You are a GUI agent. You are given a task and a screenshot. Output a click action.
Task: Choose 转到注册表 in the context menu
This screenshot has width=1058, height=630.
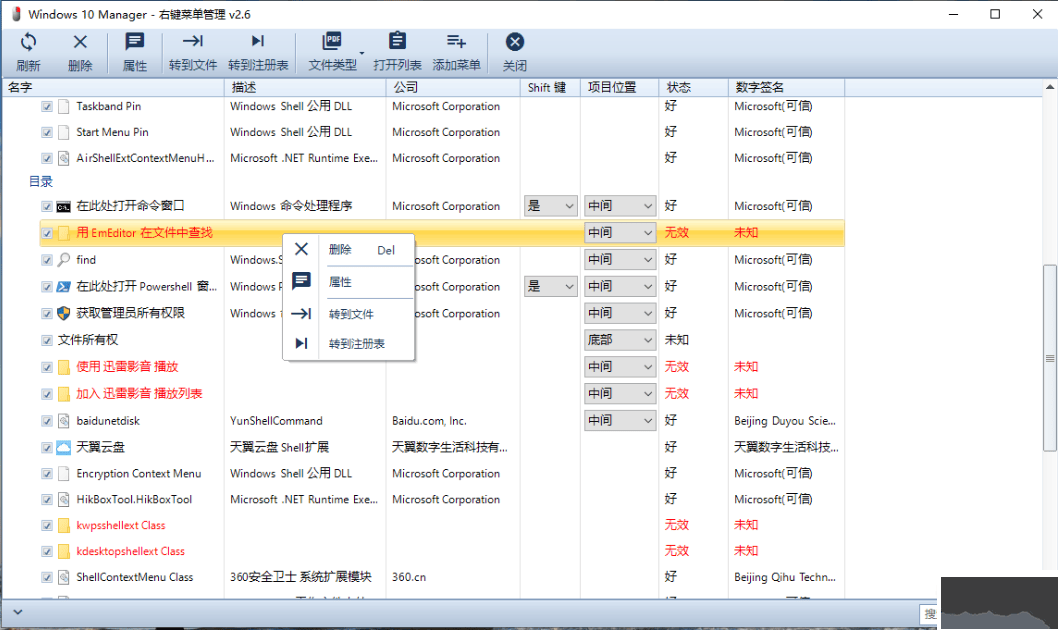click(x=356, y=344)
